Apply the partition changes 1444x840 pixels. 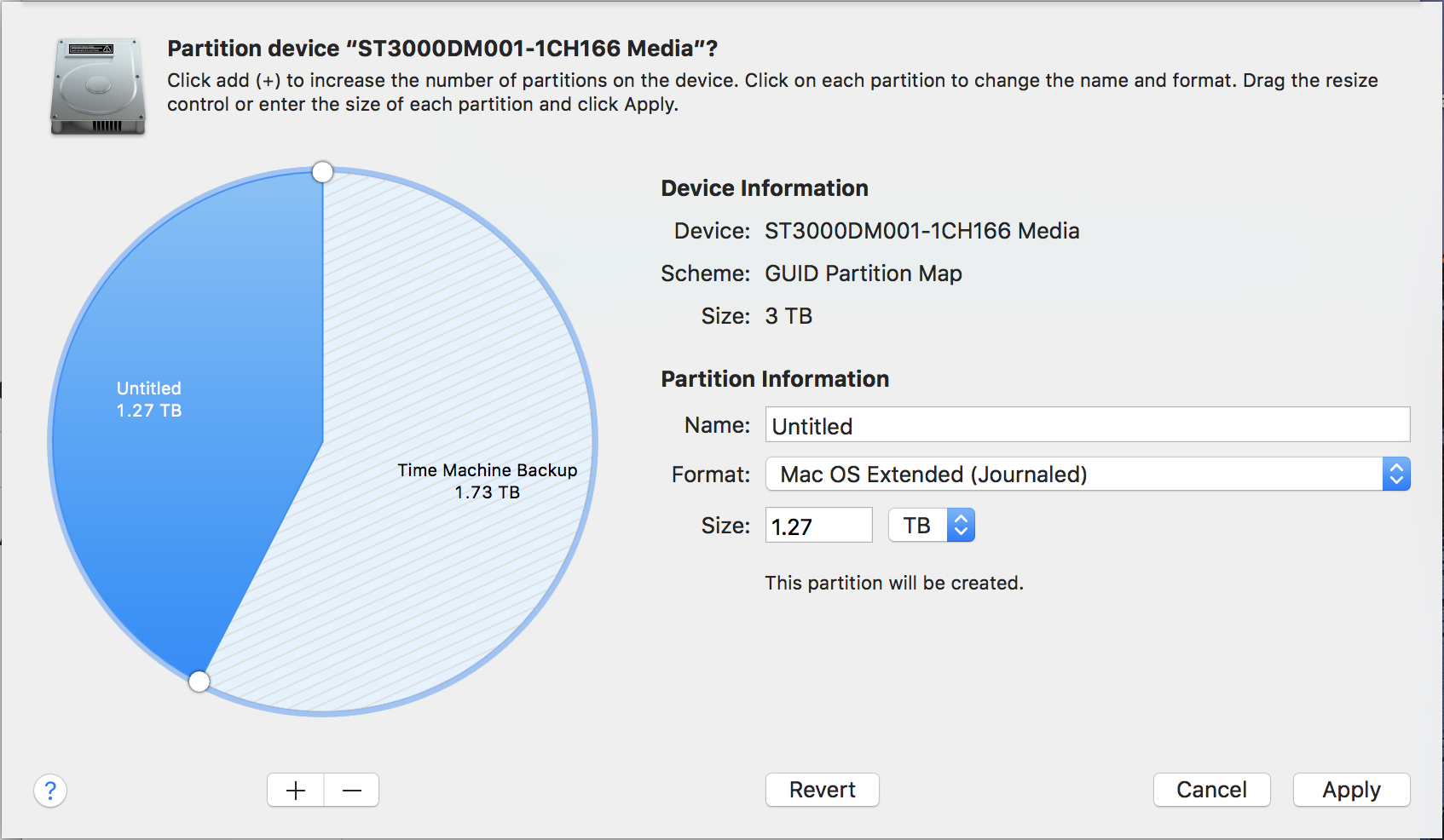click(1352, 790)
